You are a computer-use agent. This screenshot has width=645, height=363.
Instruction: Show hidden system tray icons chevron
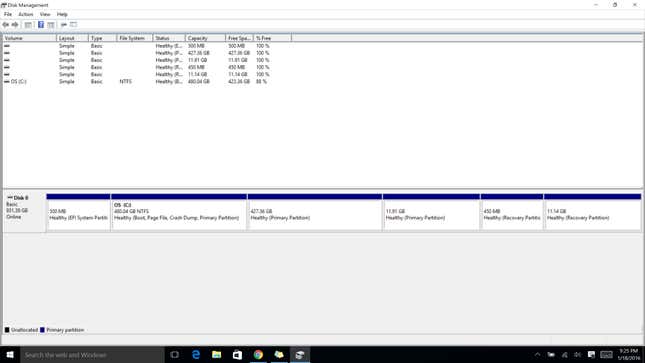click(537, 354)
